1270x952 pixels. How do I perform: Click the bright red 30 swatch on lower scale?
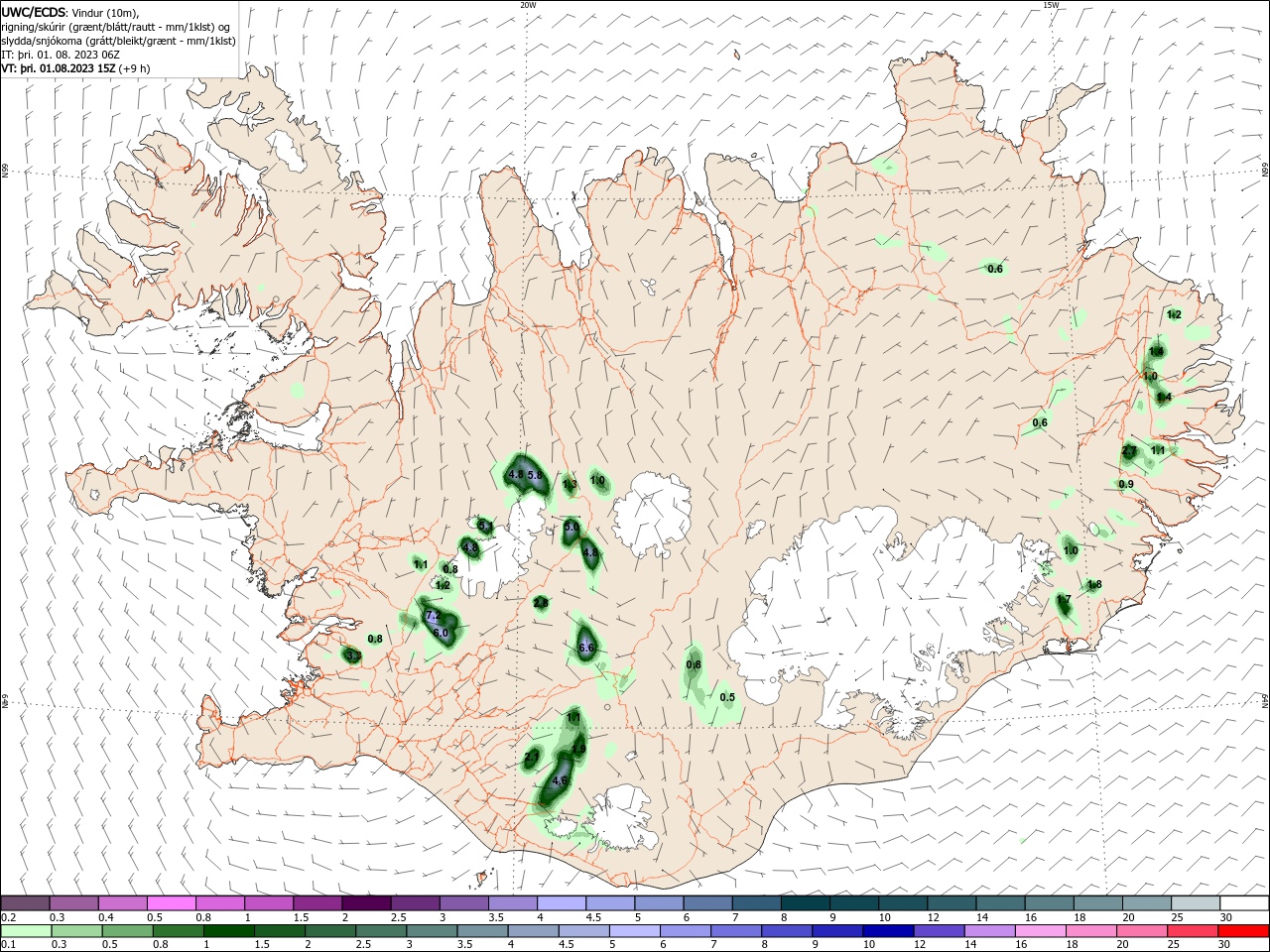click(1244, 931)
